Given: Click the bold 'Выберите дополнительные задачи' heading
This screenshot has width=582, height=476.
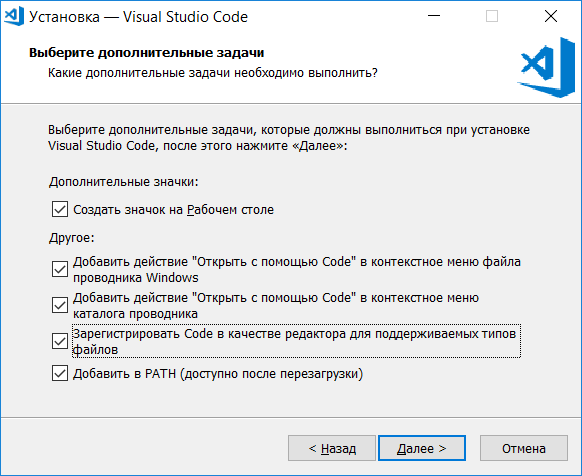Looking at the screenshot, I should (147, 53).
